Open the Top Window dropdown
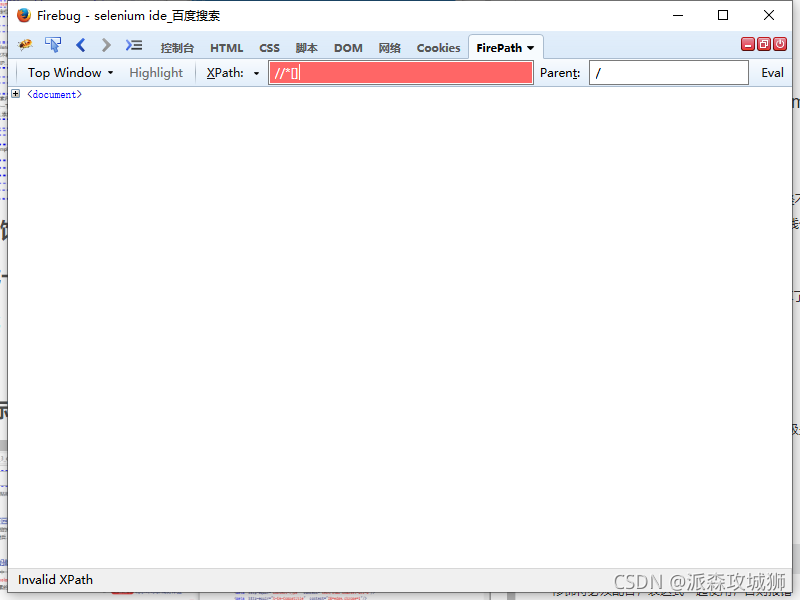Screen dimensions: 800x600 click(x=70, y=73)
